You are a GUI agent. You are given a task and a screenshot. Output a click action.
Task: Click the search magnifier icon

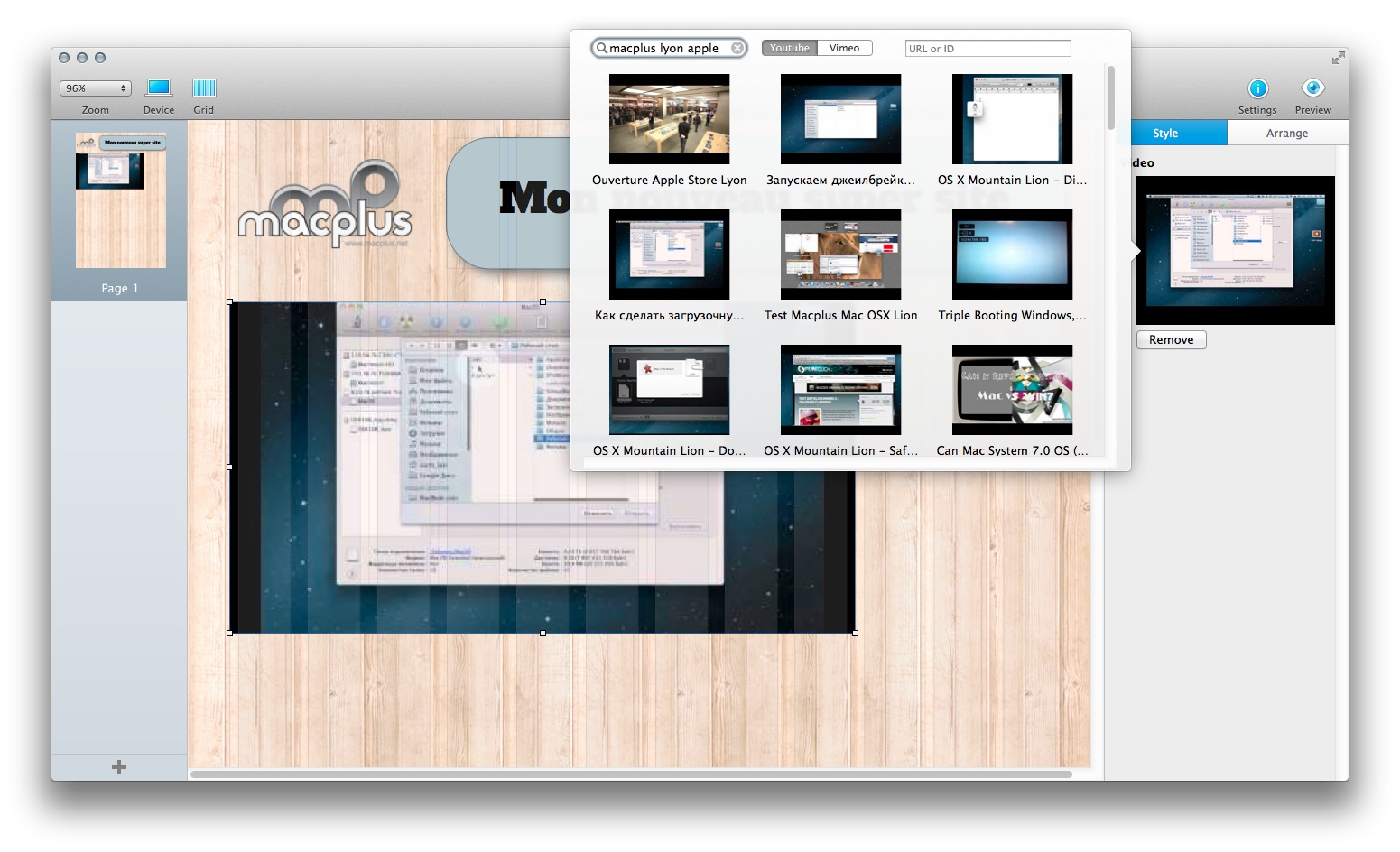tap(601, 48)
